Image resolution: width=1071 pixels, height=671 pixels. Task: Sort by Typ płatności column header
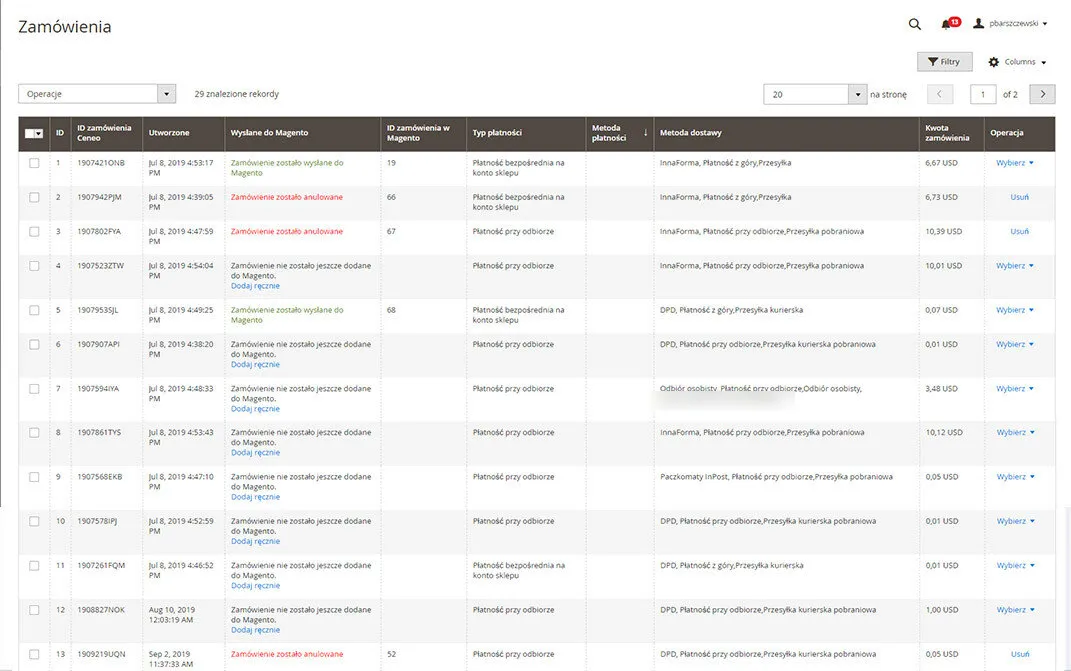[526, 133]
